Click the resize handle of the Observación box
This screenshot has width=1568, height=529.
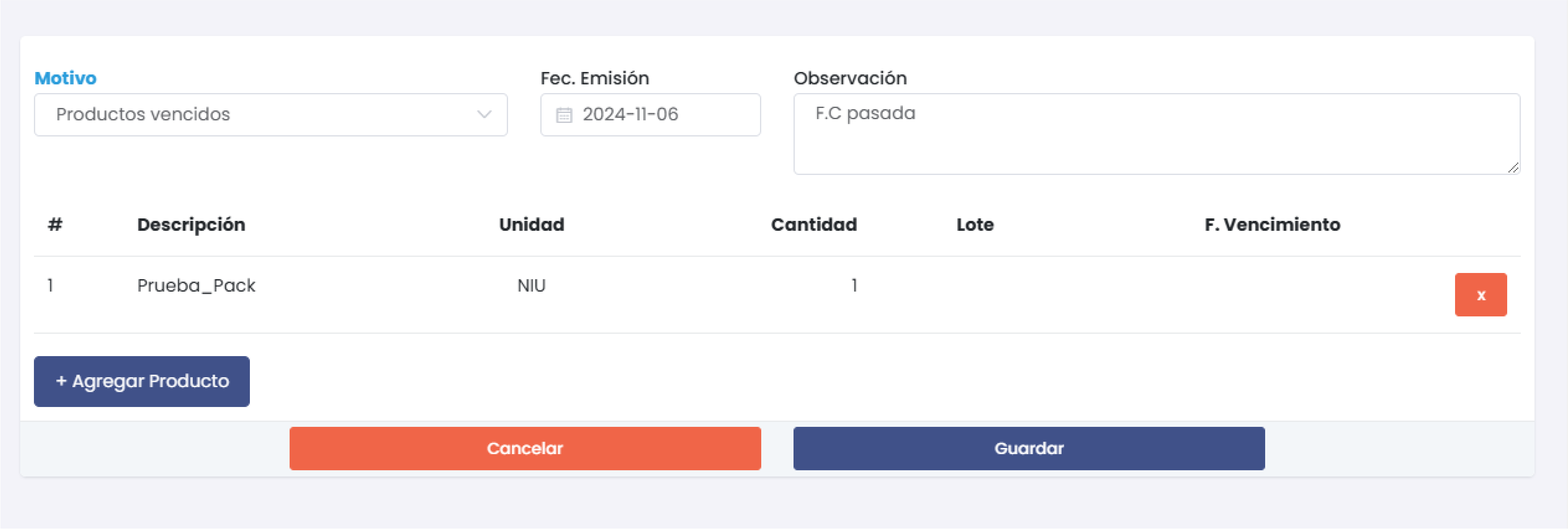(x=1514, y=169)
